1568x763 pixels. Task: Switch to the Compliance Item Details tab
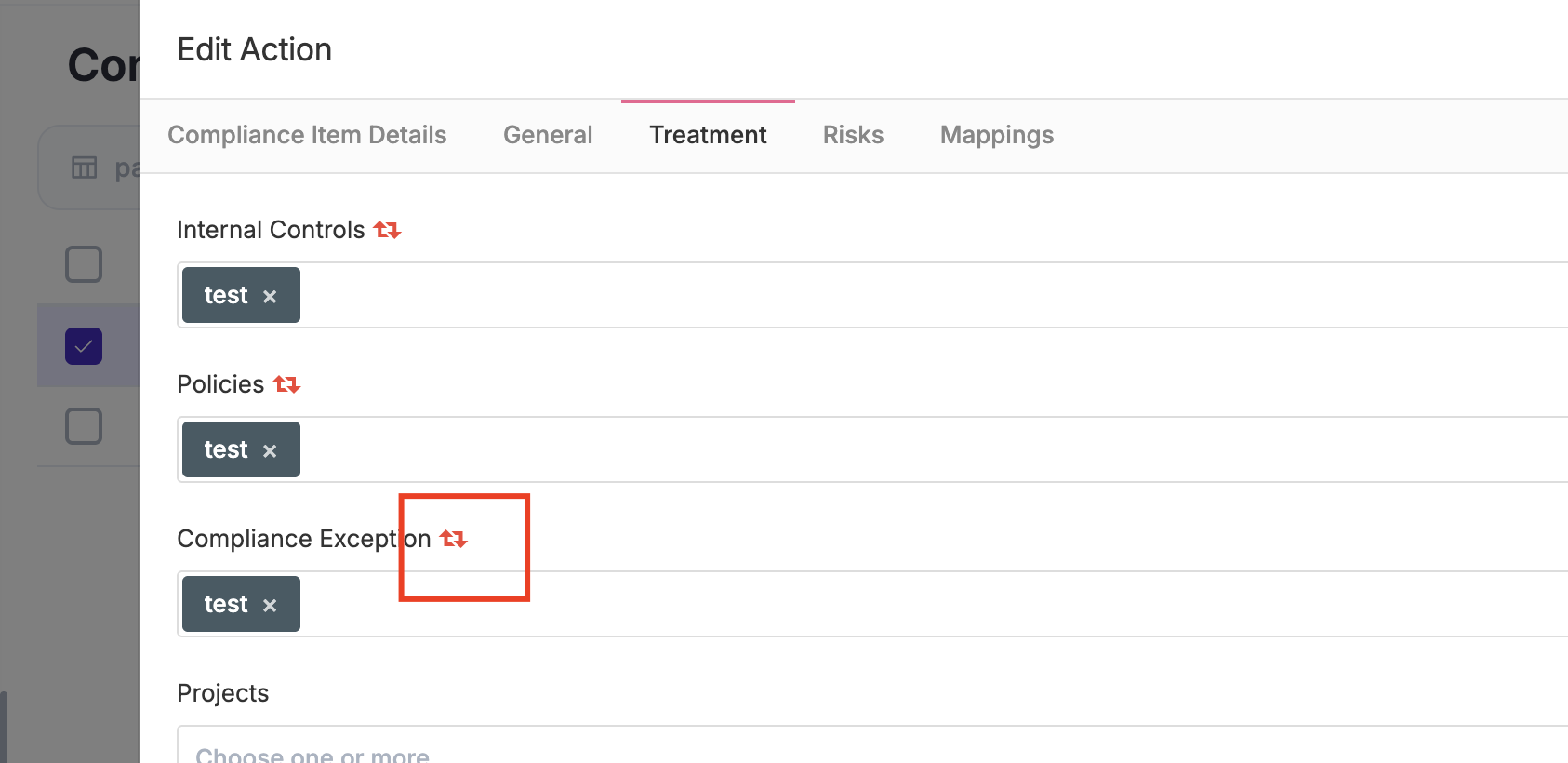307,135
